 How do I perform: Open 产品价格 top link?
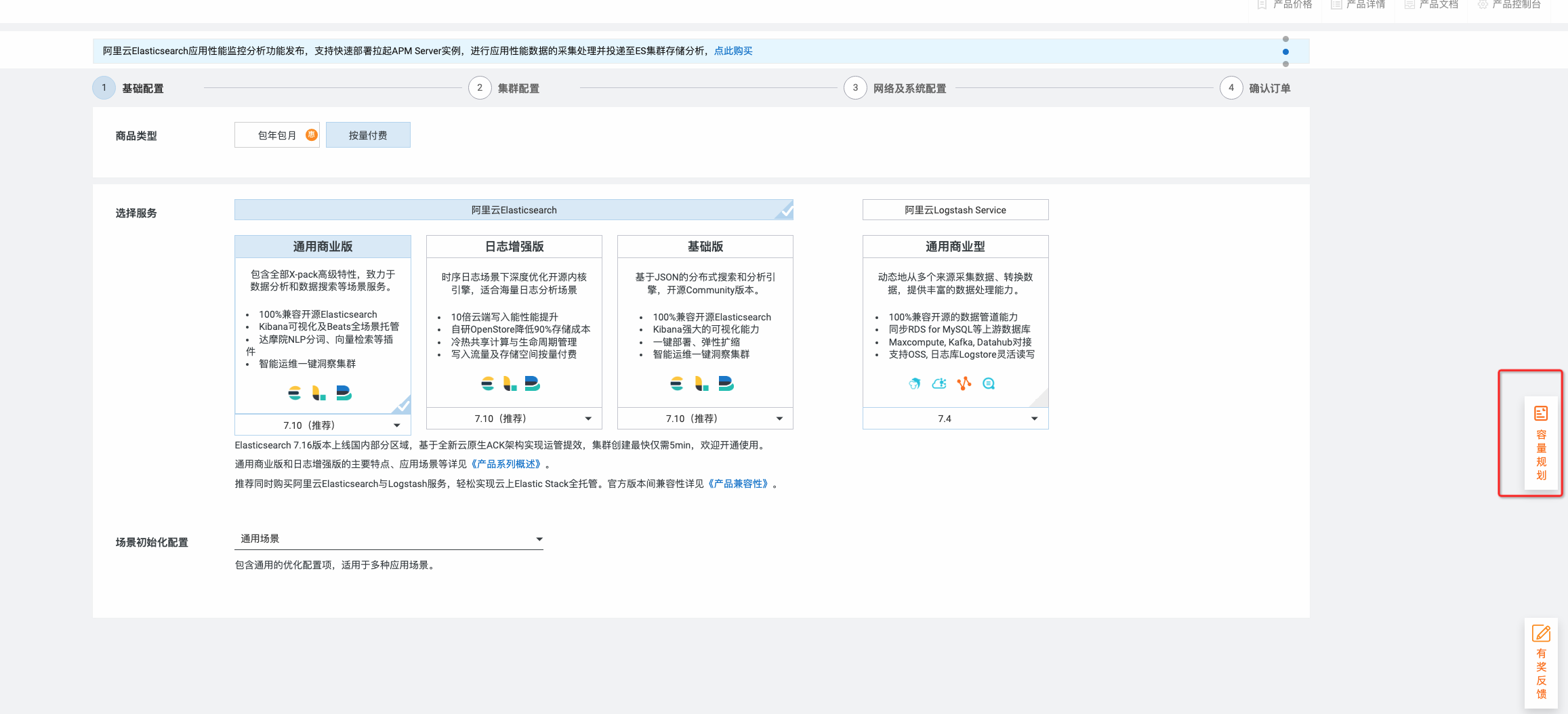tap(1285, 4)
